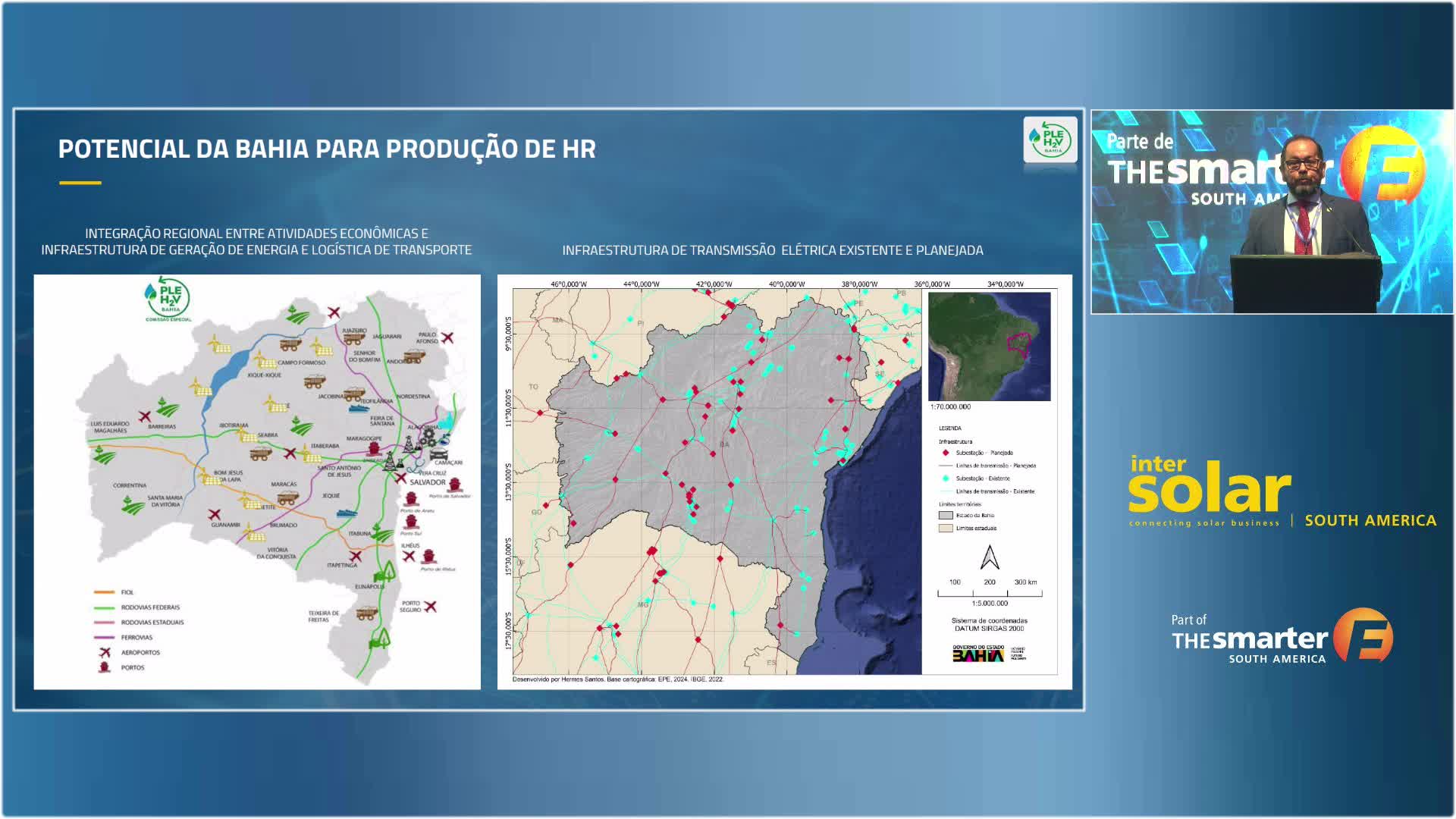Click the north arrow on transmission map
This screenshot has width=1456, height=819.
(x=990, y=557)
